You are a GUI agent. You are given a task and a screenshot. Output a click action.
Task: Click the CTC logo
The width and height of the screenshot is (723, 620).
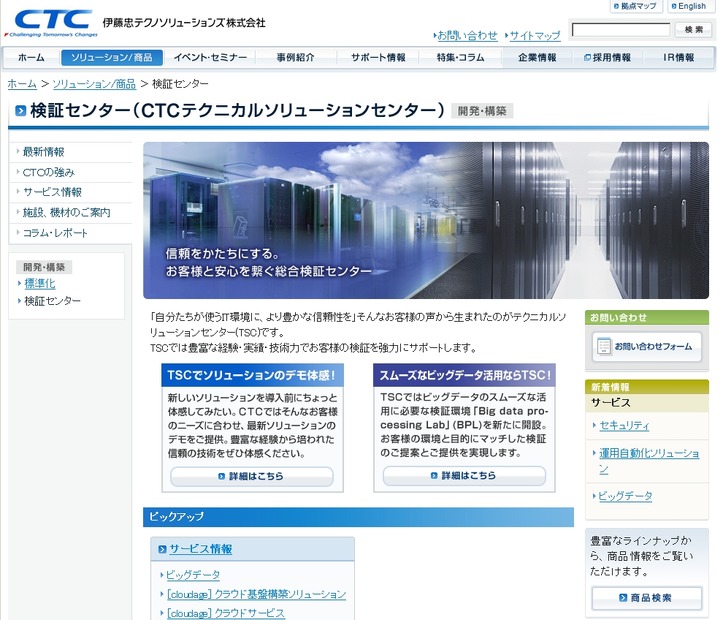coord(52,22)
